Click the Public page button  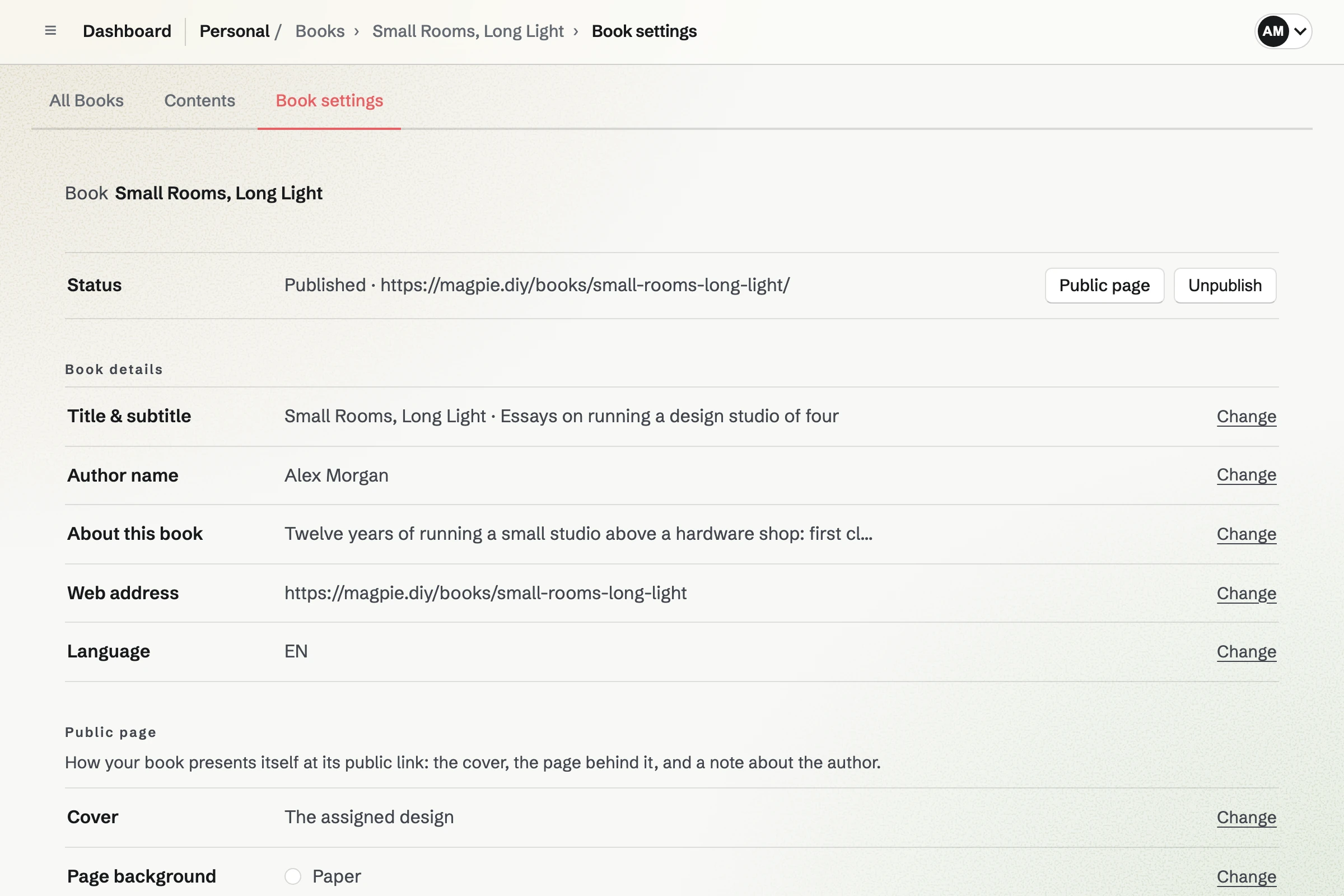coord(1104,285)
